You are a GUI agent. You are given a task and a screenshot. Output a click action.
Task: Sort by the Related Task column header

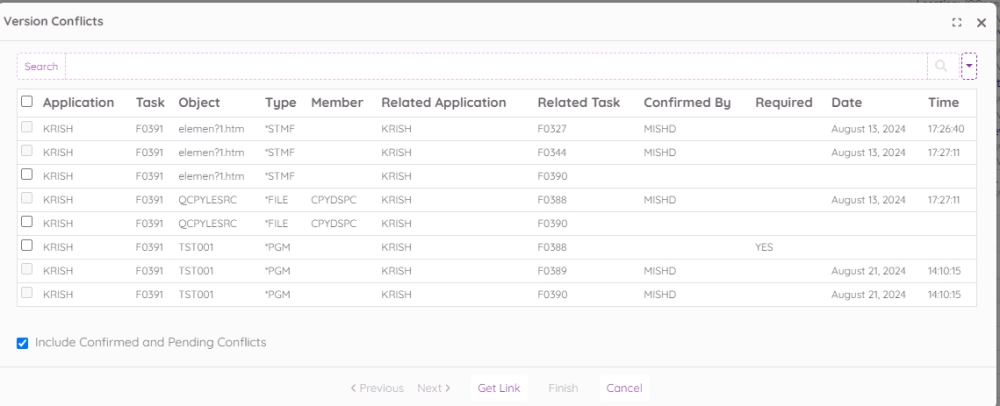578,102
